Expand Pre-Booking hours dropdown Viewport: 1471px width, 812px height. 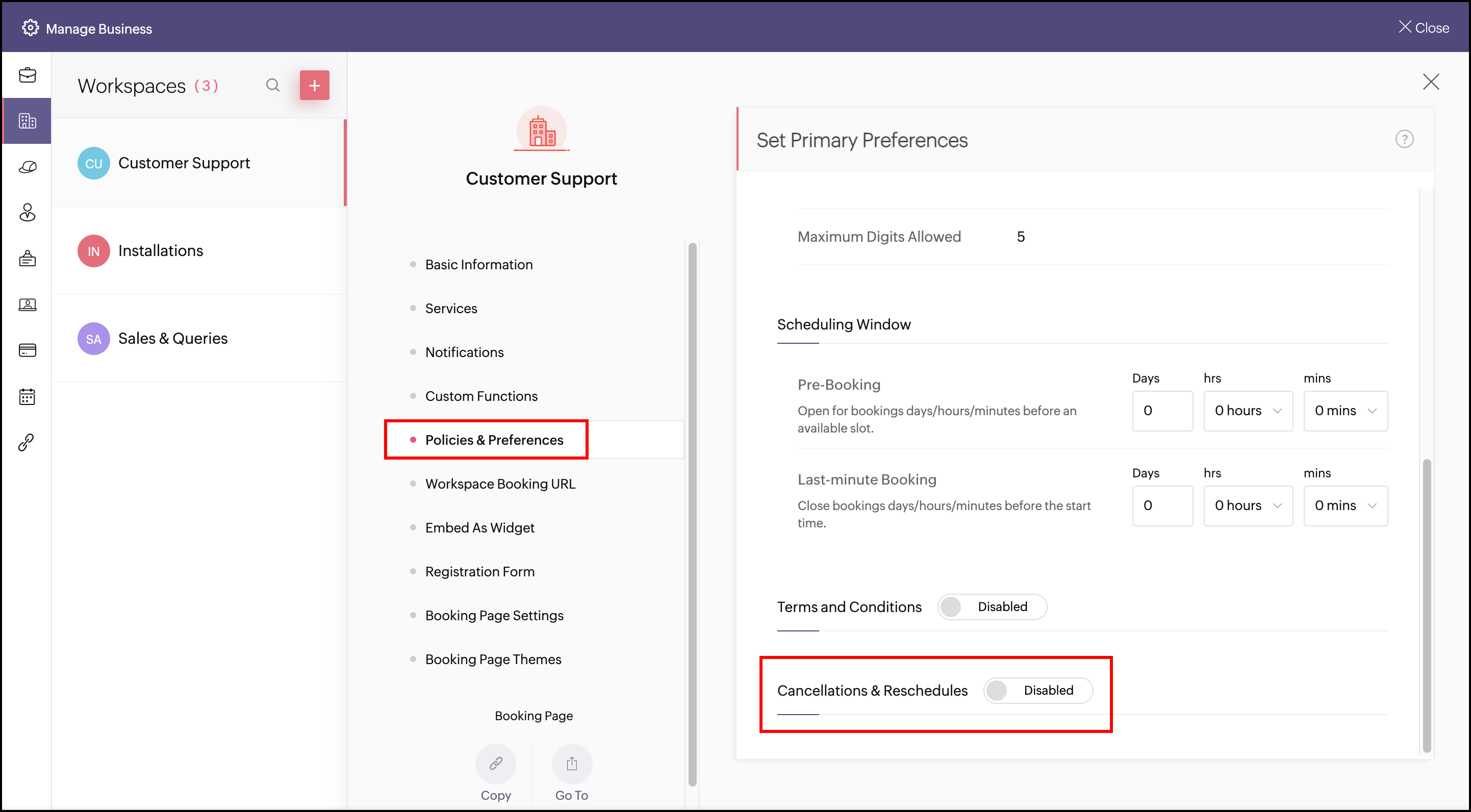tap(1248, 411)
